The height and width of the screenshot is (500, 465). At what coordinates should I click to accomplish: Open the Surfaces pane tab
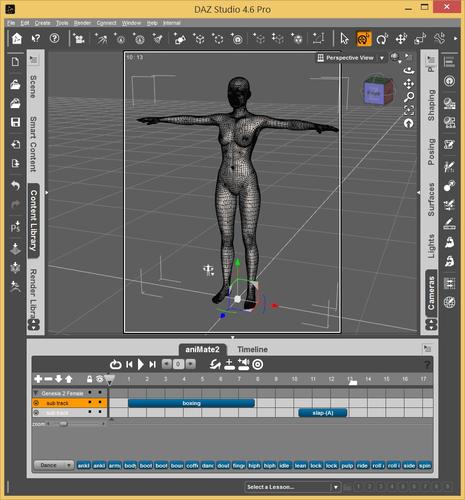(431, 199)
